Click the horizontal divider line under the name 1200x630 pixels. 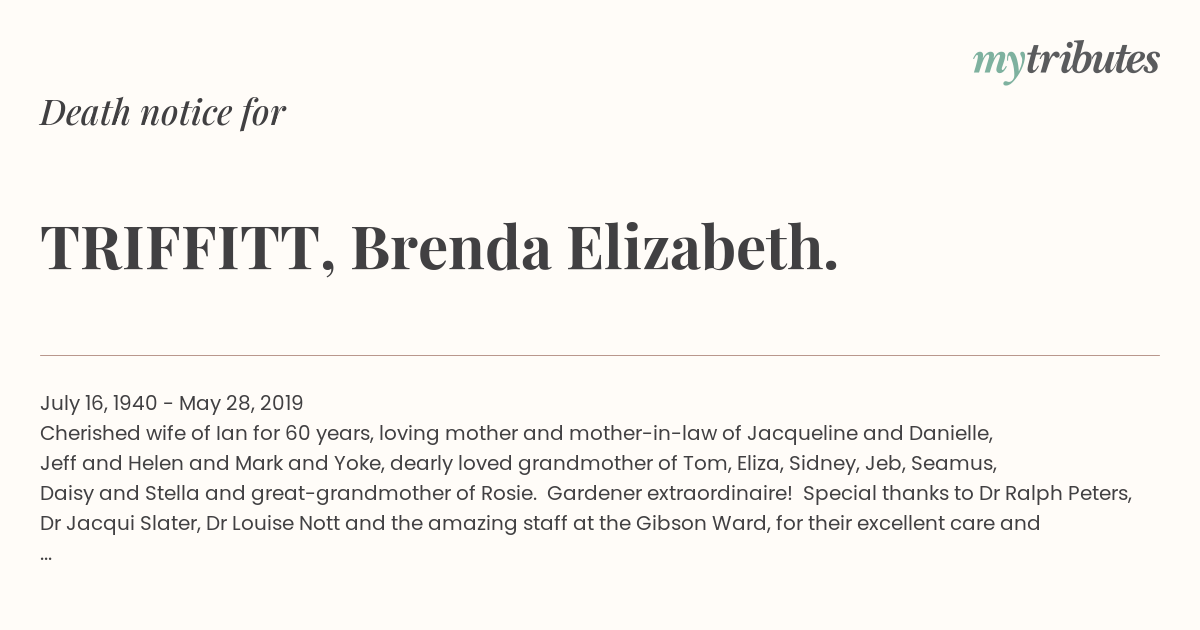[600, 355]
